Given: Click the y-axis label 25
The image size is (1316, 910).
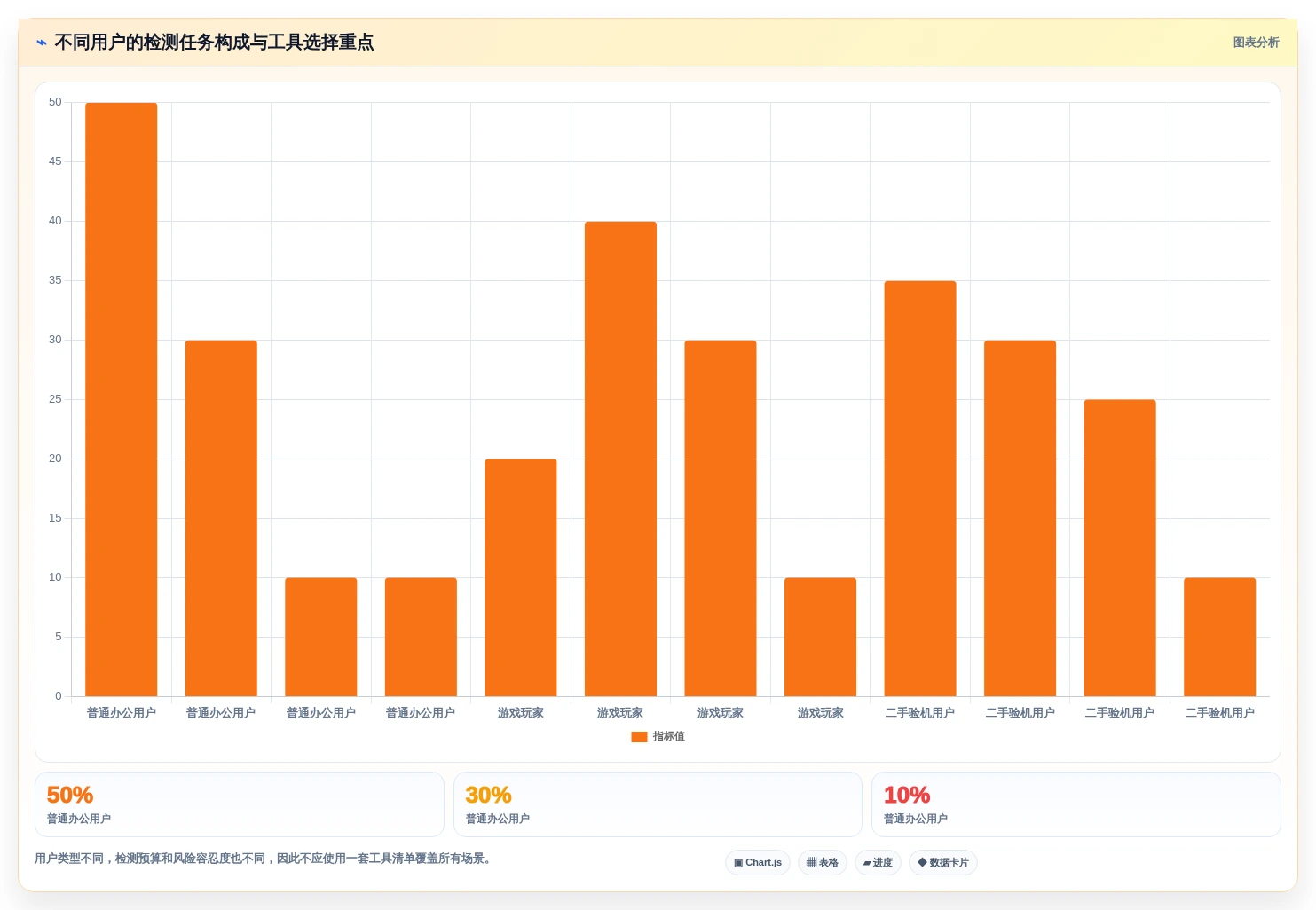Looking at the screenshot, I should click(x=55, y=399).
